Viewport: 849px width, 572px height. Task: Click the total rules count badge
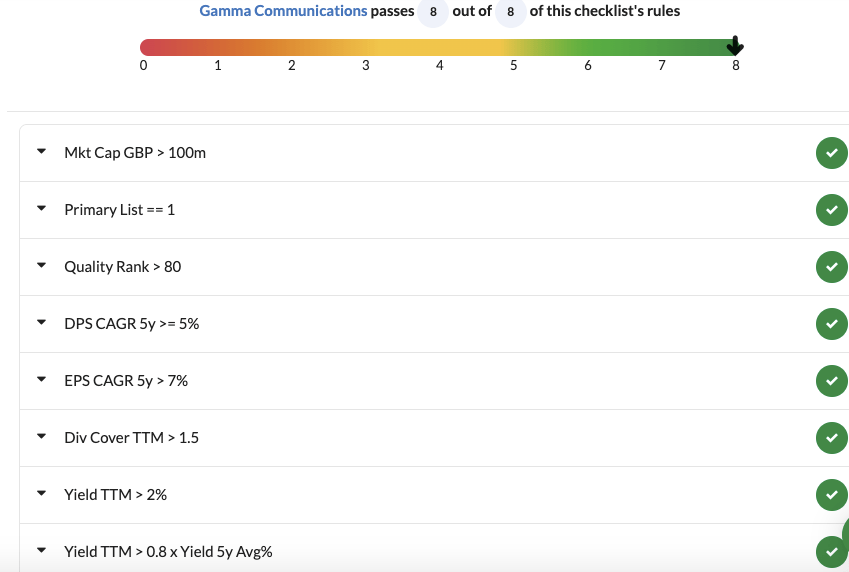(x=510, y=12)
